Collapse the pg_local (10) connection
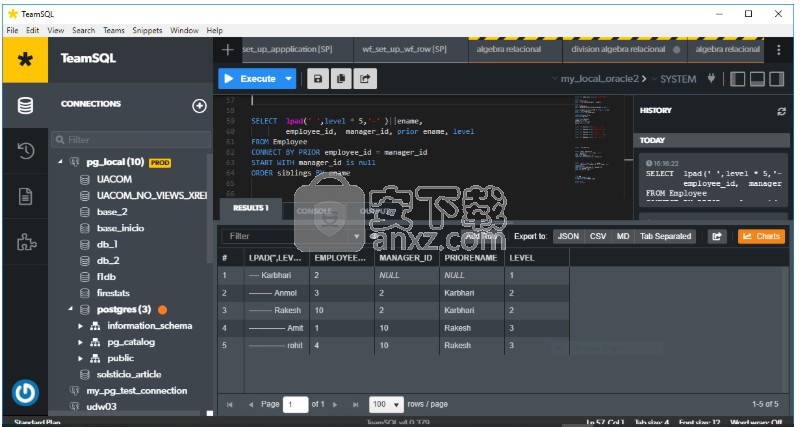This screenshot has height=427, width=805. coord(61,162)
